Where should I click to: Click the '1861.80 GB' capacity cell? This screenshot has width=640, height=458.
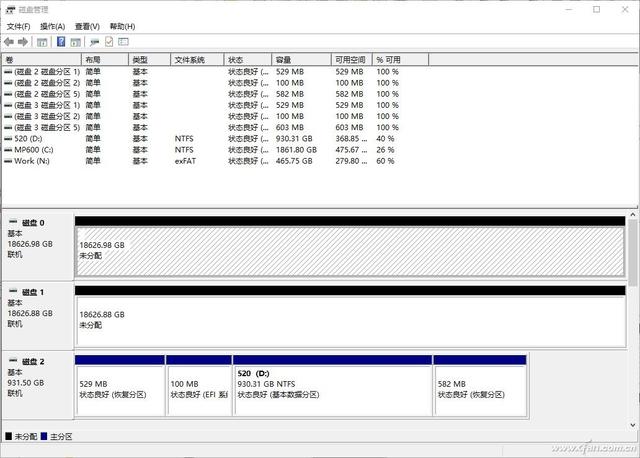[296, 150]
